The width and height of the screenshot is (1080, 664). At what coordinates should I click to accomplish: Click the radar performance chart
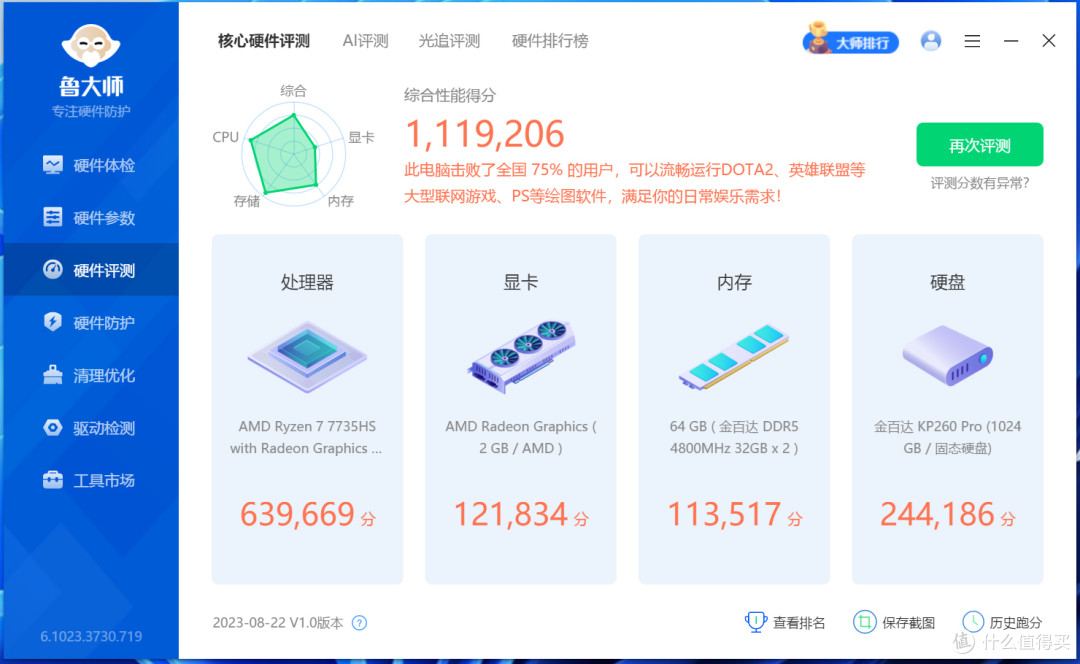coord(293,153)
